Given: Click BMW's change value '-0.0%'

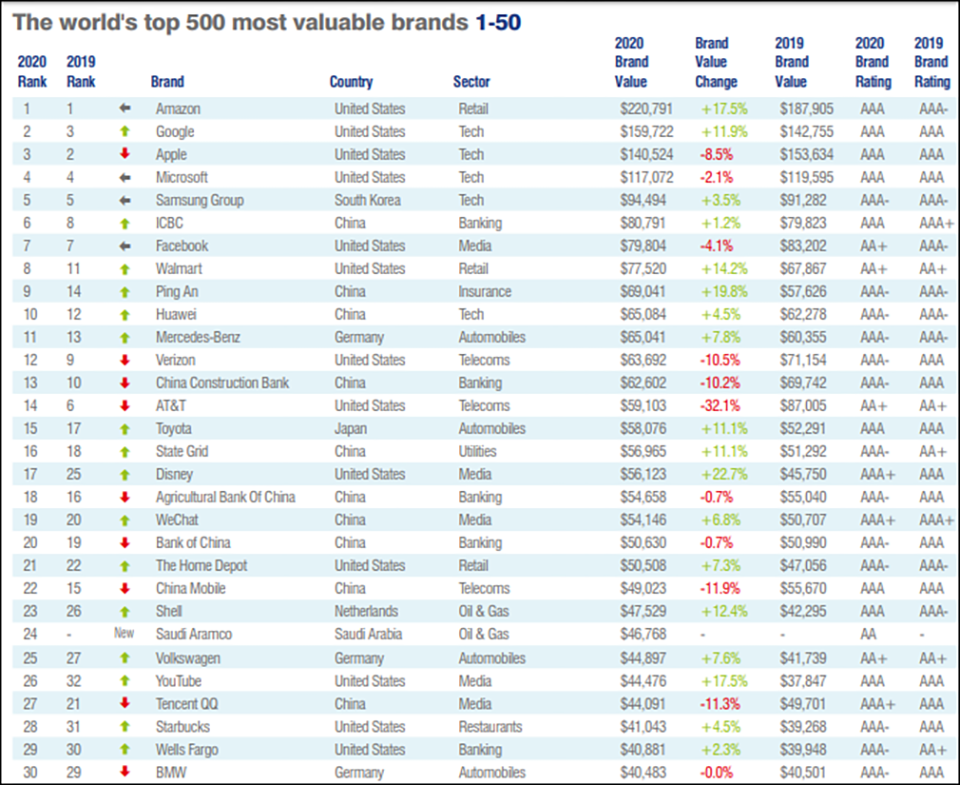Looking at the screenshot, I should [x=716, y=772].
